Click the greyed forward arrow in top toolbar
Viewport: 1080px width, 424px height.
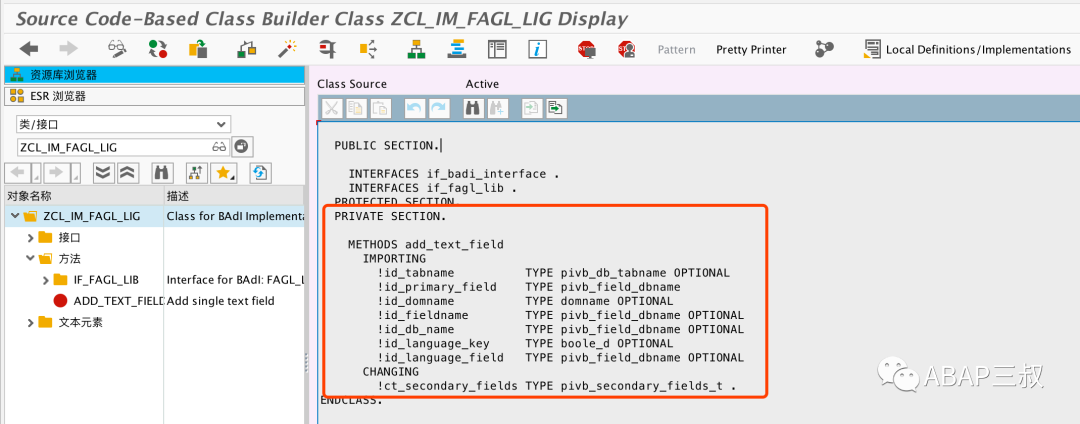[69, 49]
